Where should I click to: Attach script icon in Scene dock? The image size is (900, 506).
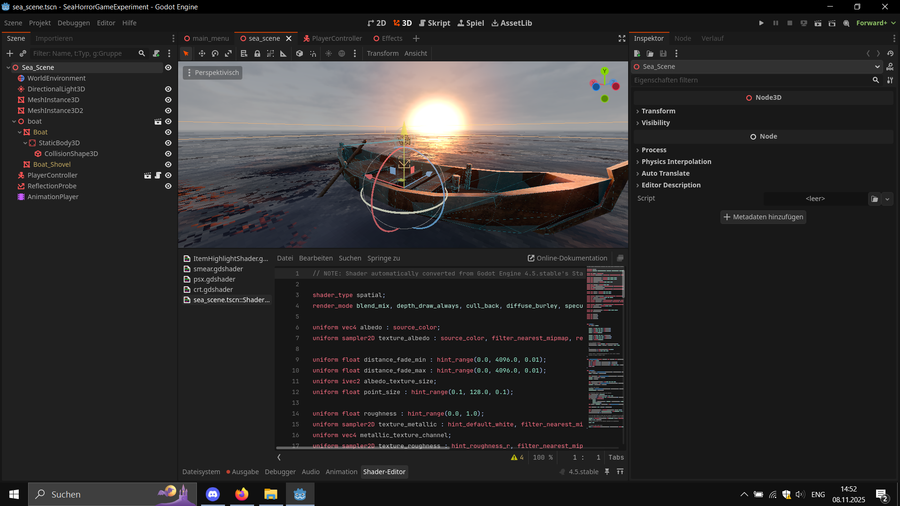(x=156, y=53)
